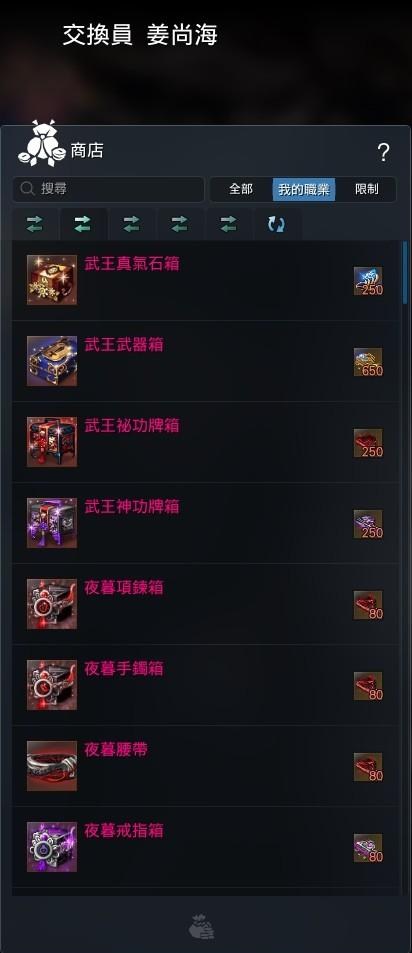The image size is (412, 953).
Task: Click the help question mark icon
Action: pyautogui.click(x=383, y=152)
